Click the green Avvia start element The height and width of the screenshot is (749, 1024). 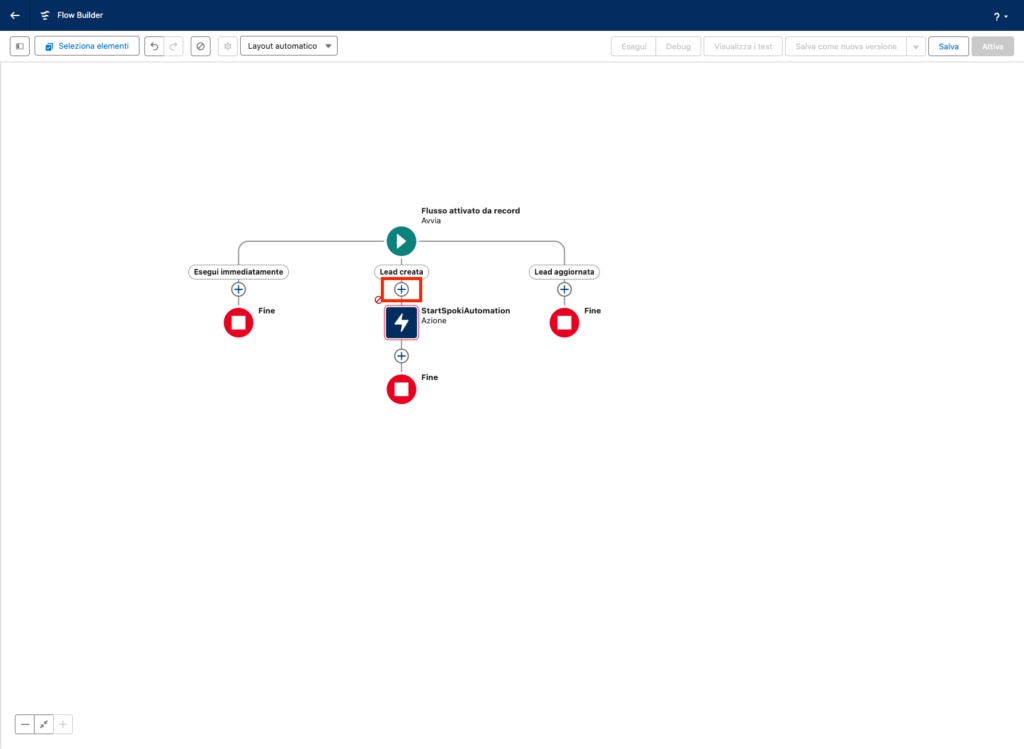401,241
